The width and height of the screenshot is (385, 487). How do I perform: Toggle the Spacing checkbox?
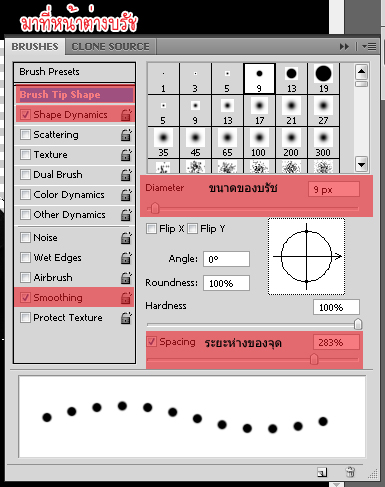tap(152, 341)
